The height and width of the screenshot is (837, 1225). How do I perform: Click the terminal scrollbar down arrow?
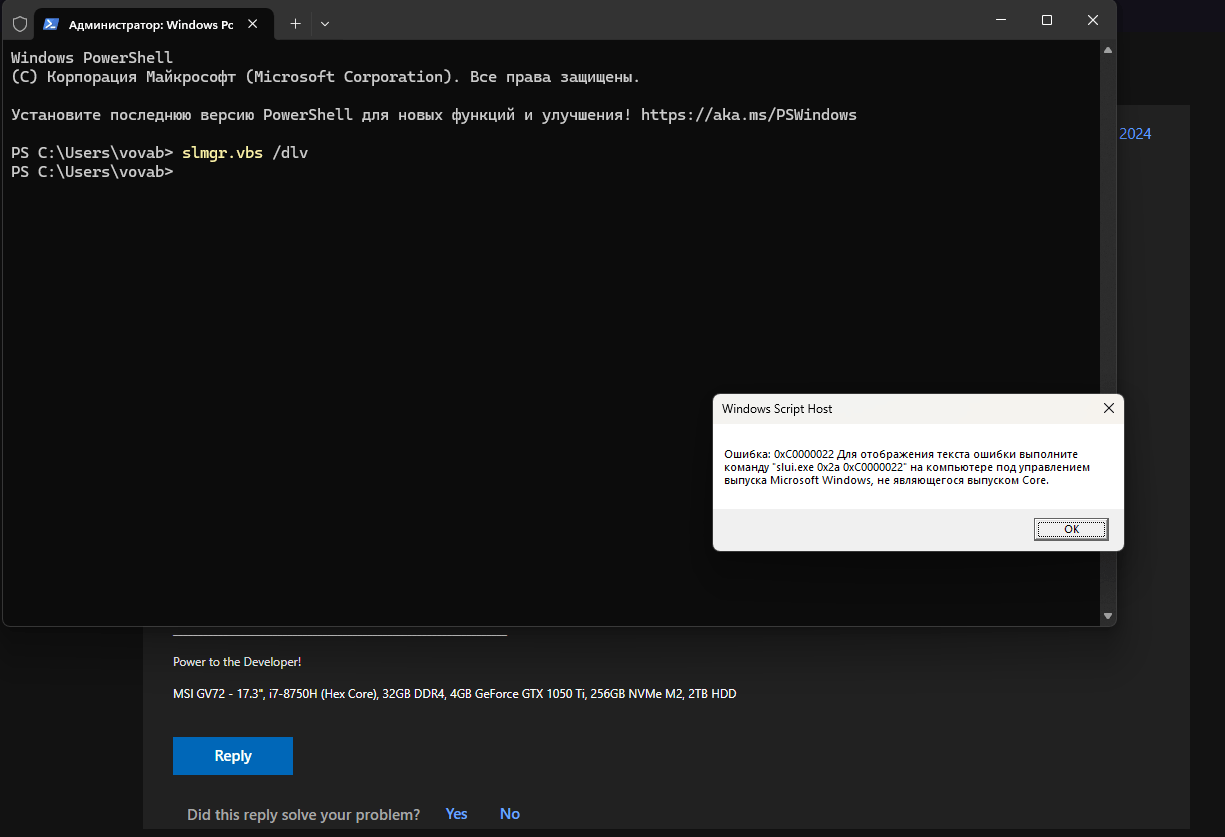coord(1108,616)
